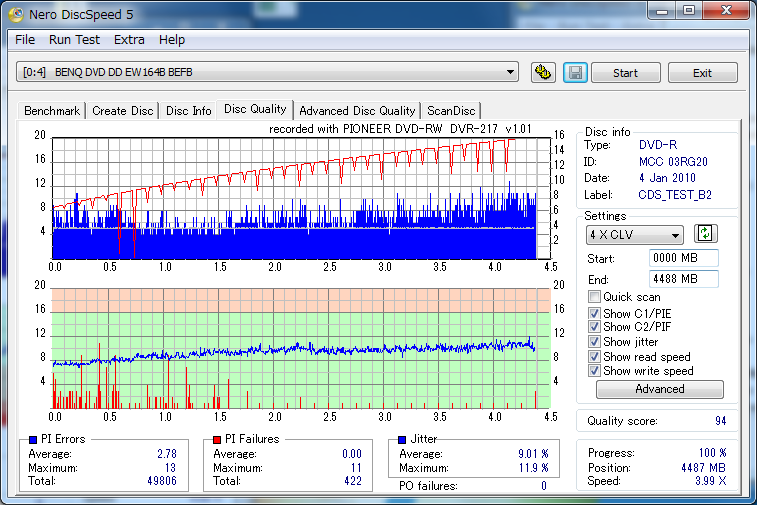Click the blue Jitter legend square
Screen dimensions: 757x505
pos(402,439)
